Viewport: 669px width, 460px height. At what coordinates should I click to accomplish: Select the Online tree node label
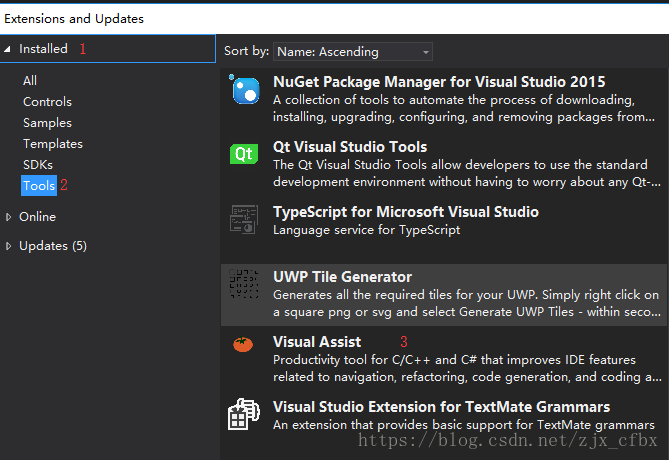[x=38, y=217]
